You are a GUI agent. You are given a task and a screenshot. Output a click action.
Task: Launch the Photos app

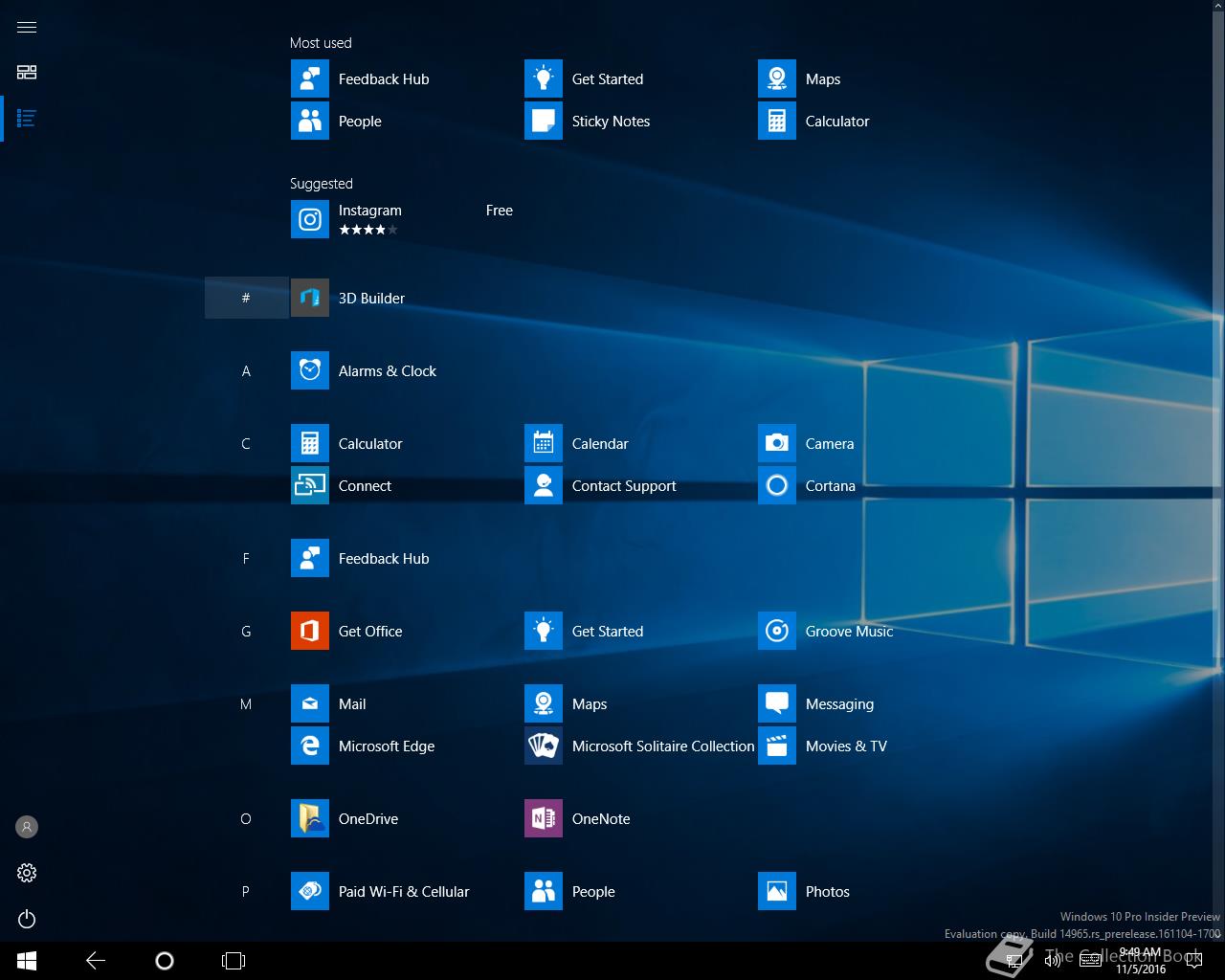click(873, 891)
